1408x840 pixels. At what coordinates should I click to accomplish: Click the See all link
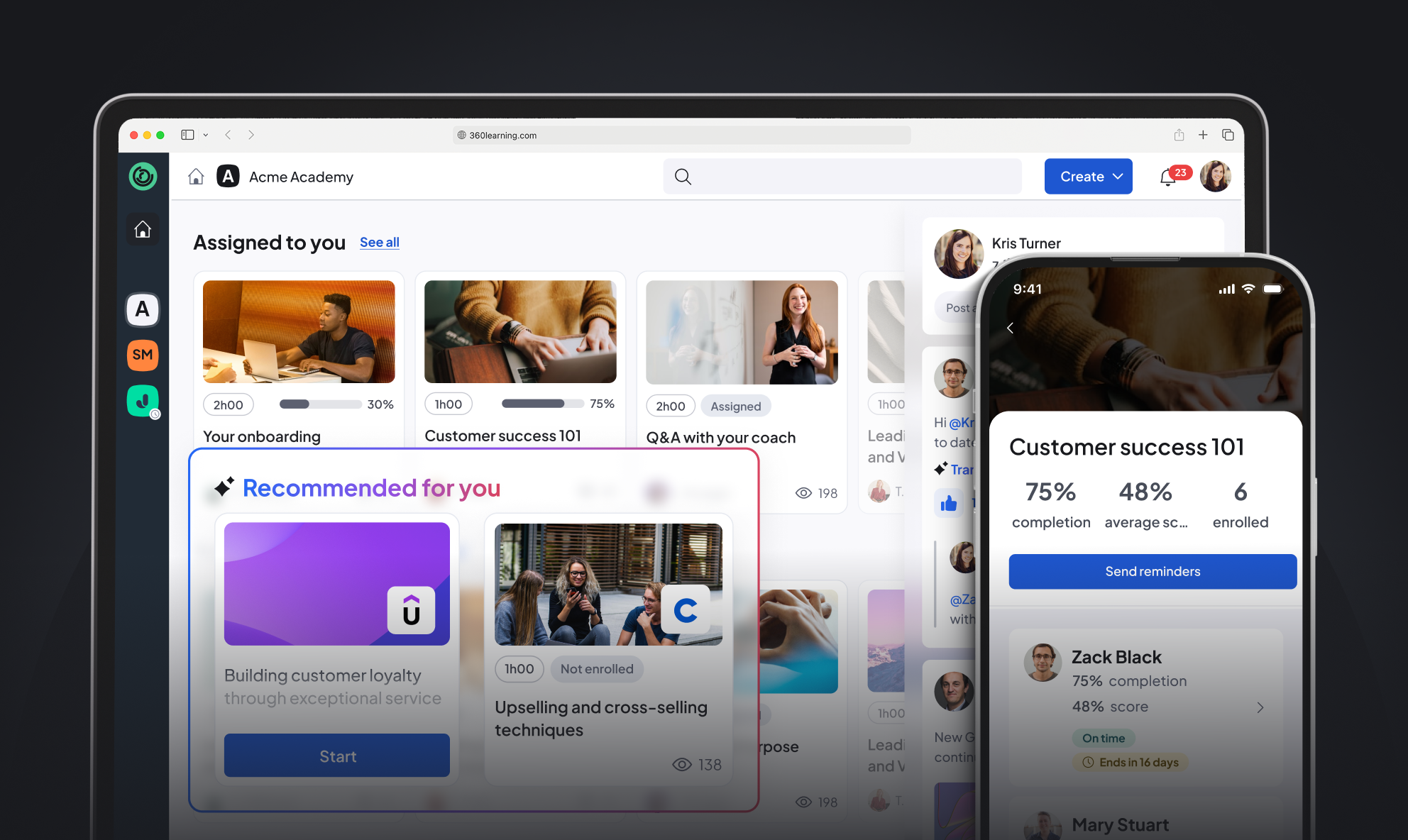[379, 242]
